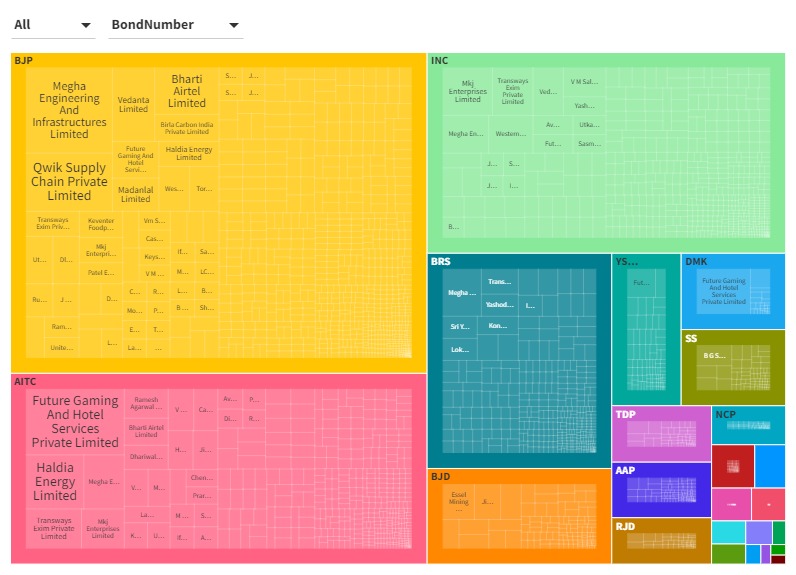
Task: Click Haldia Energy Limited cell in BJP
Action: 189,153
